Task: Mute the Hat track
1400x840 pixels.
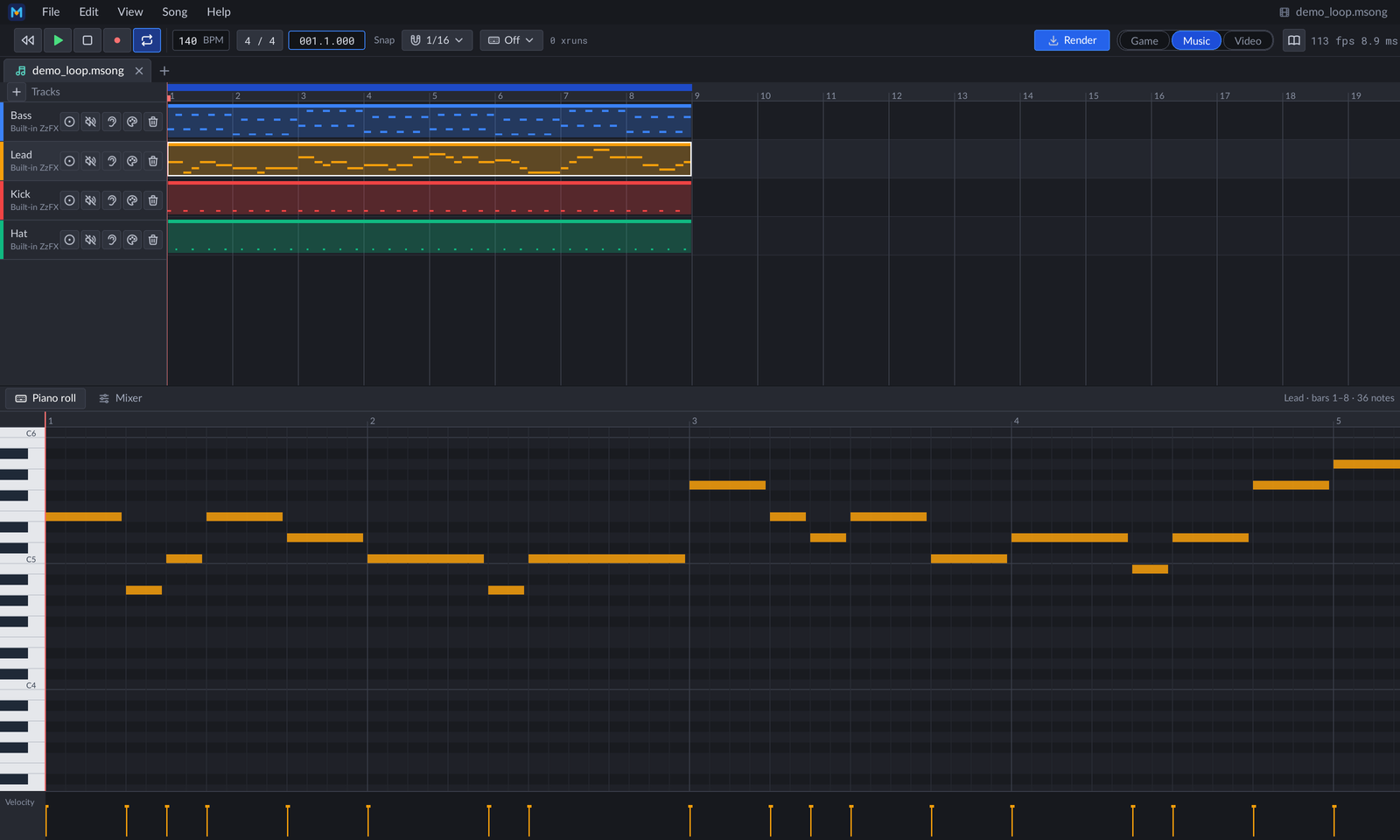Action: click(x=90, y=240)
